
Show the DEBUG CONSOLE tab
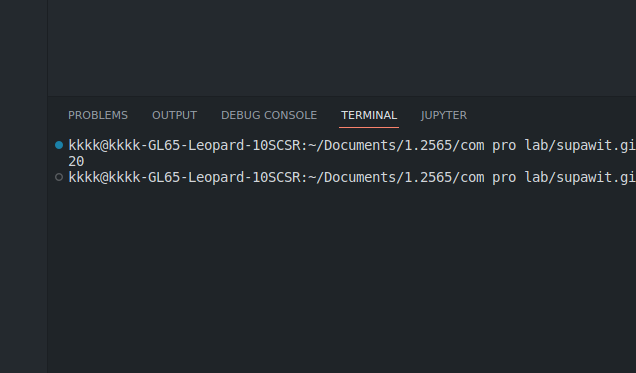tap(269, 116)
